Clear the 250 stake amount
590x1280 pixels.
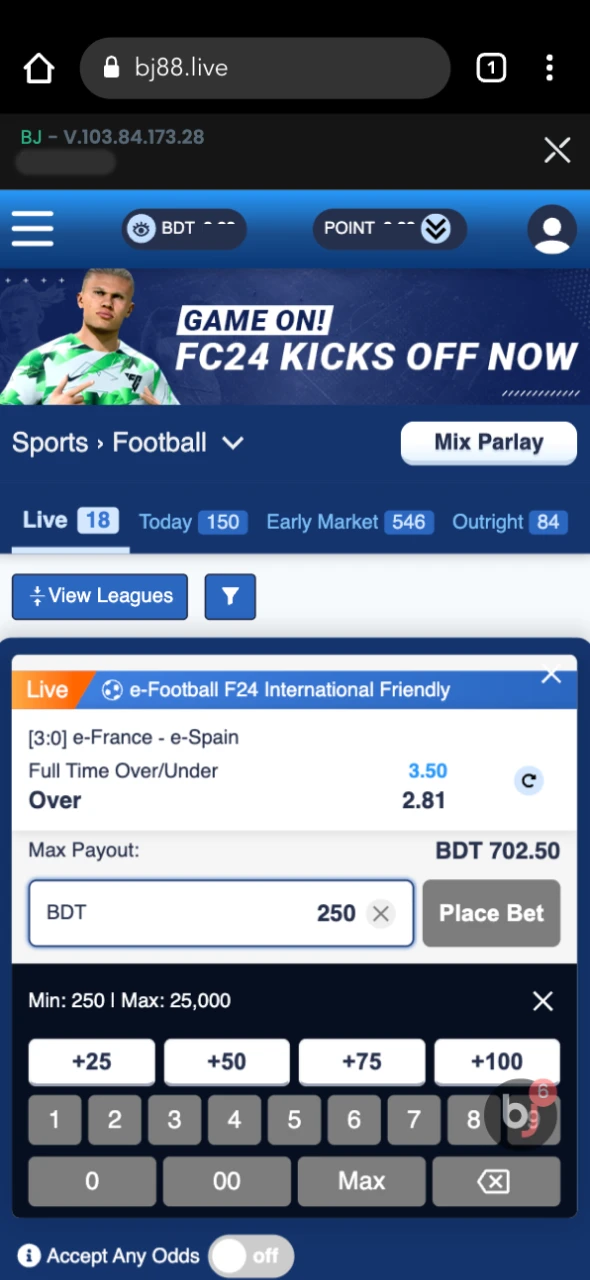tap(380, 913)
